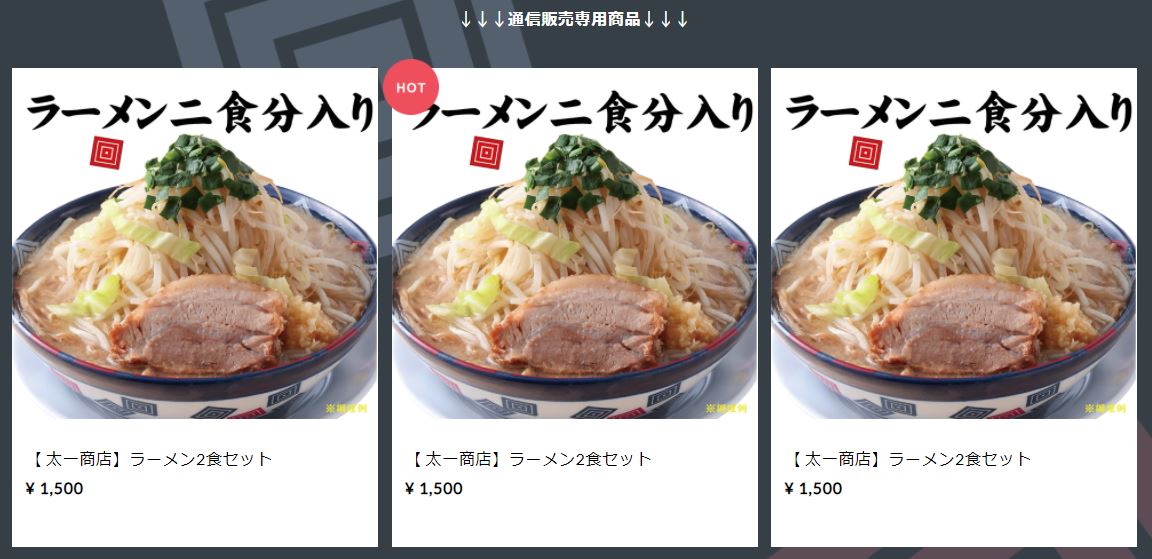Click red square logo in first product image

(107, 153)
